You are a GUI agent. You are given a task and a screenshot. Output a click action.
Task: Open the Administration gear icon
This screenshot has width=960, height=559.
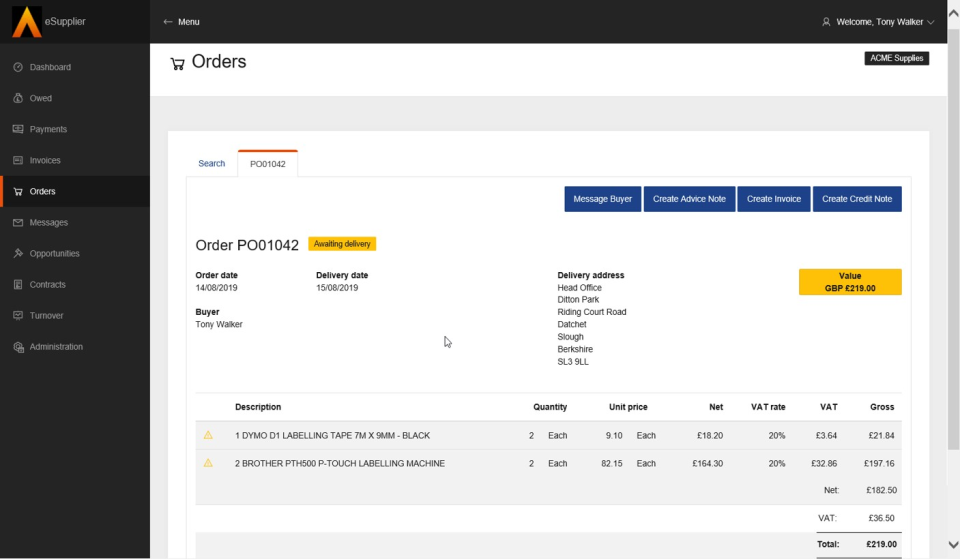[x=18, y=347]
